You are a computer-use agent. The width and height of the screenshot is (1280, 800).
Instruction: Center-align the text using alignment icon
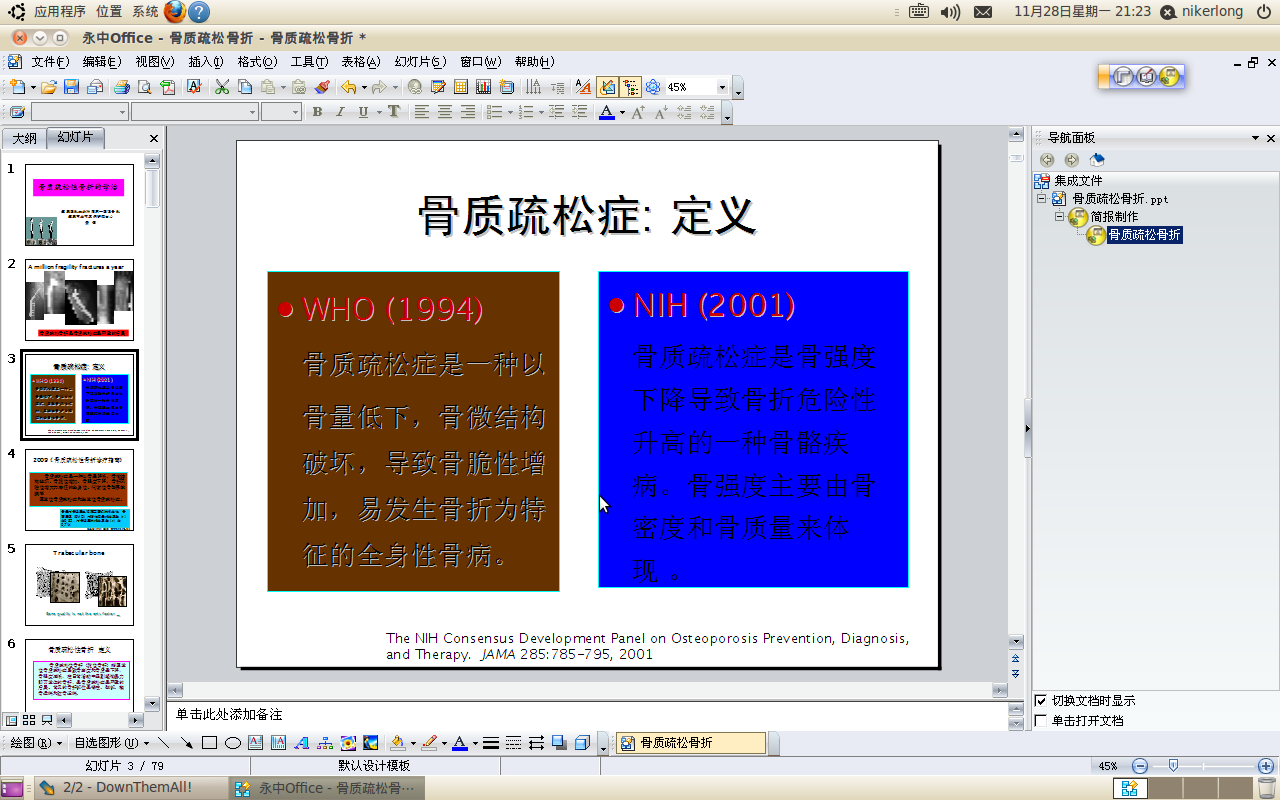444,112
